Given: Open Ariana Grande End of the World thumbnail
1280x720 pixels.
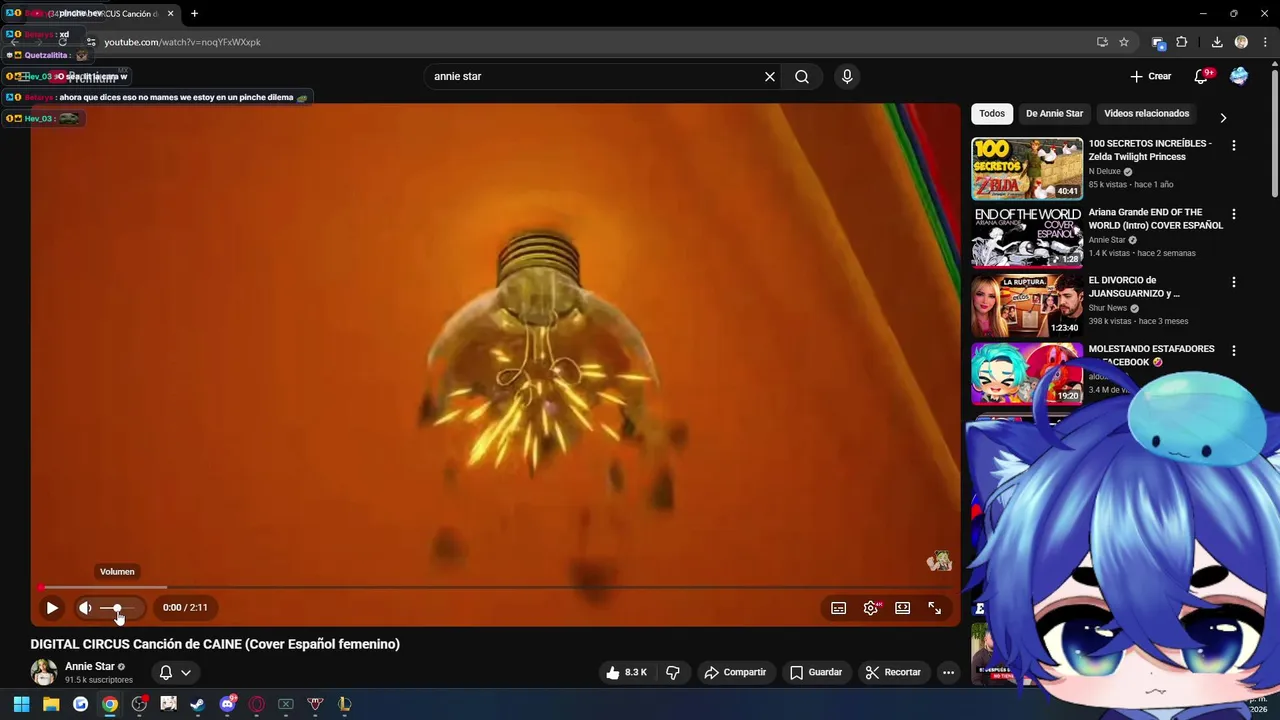Looking at the screenshot, I should point(1027,237).
